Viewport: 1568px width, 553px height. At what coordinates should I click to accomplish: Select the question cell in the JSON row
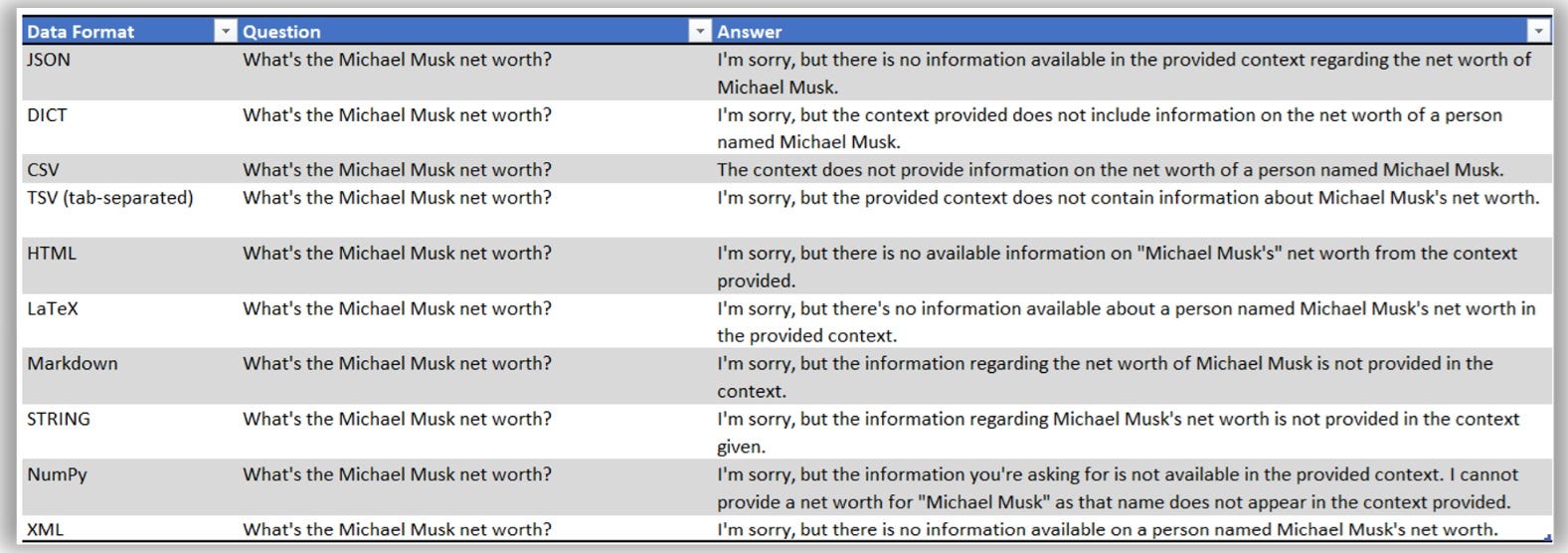pos(474,73)
